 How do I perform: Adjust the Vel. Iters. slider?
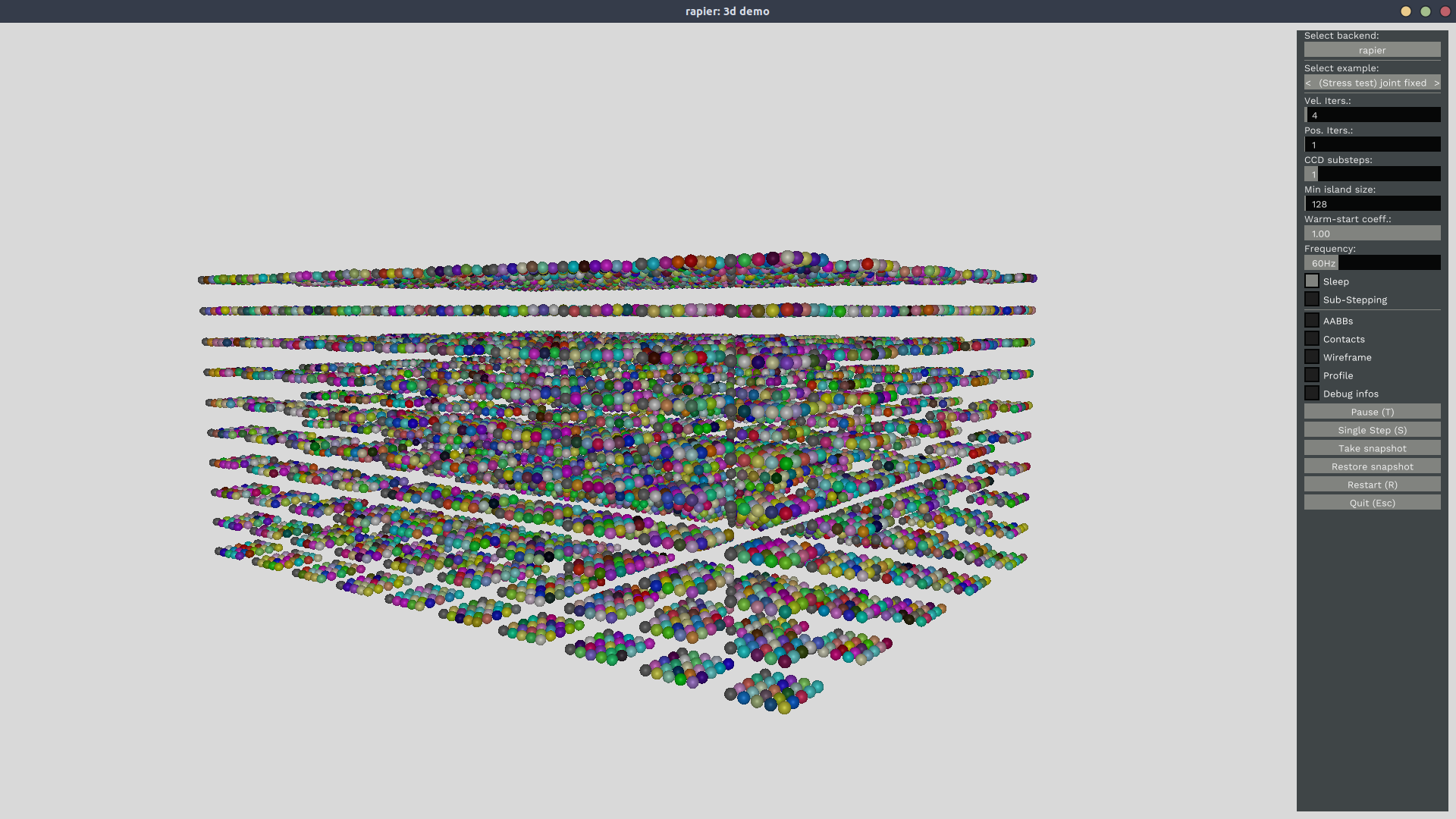(1372, 115)
